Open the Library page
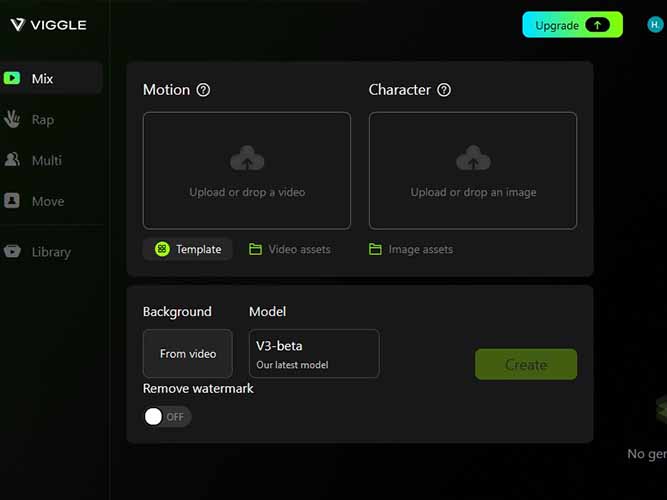The image size is (667, 500). click(51, 252)
